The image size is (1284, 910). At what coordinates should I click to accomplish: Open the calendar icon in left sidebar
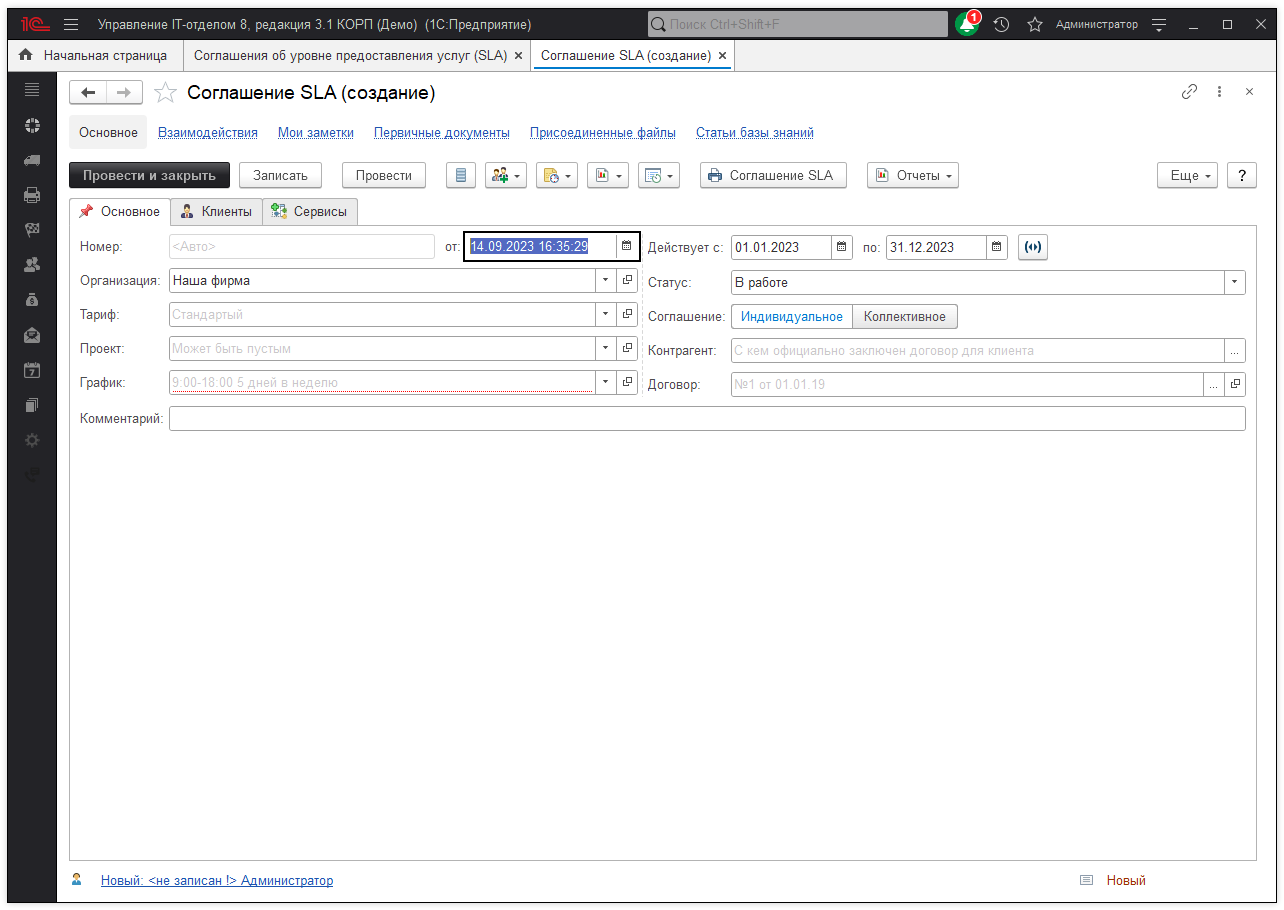[x=32, y=370]
